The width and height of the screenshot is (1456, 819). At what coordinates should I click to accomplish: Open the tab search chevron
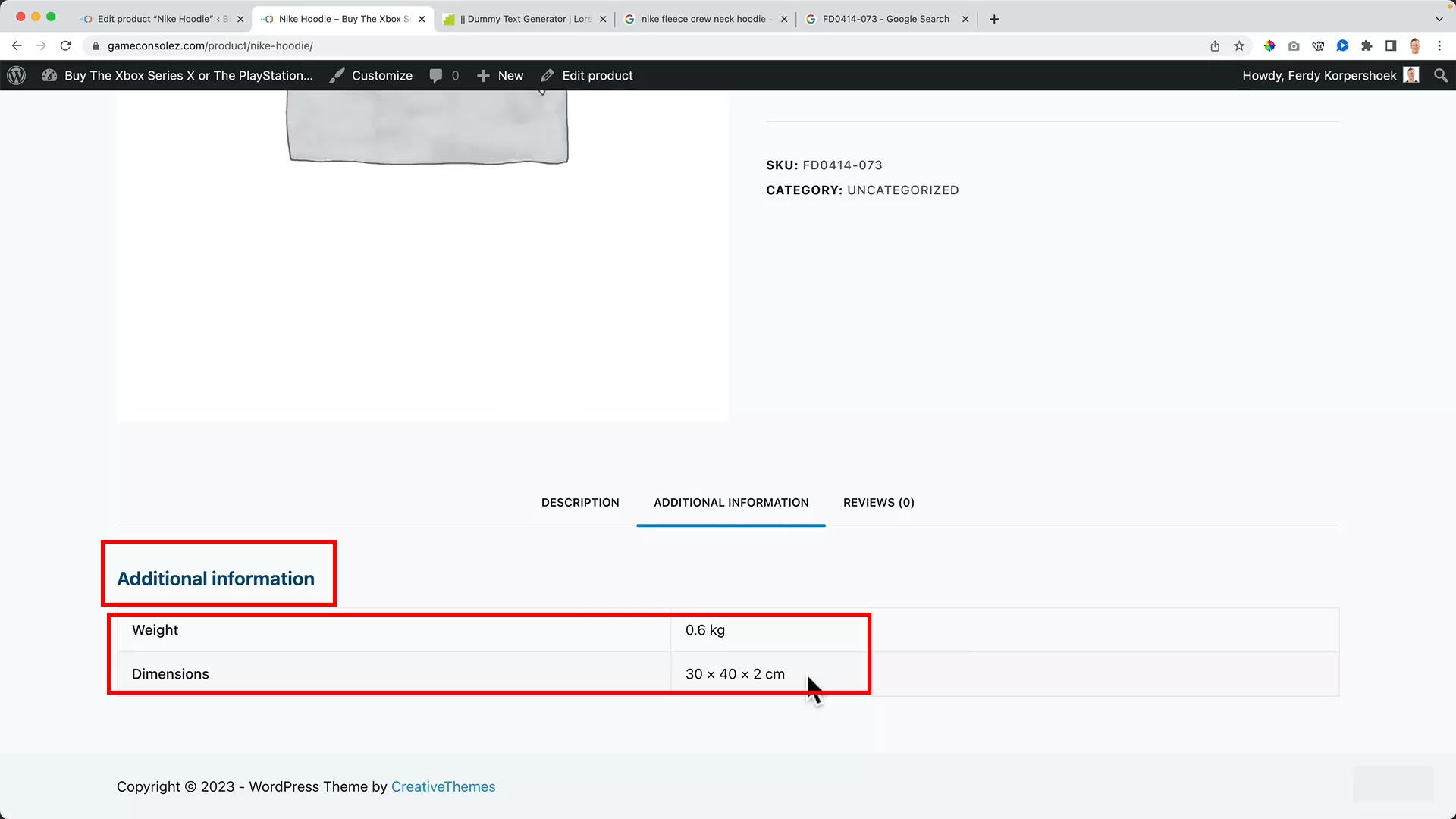1440,19
